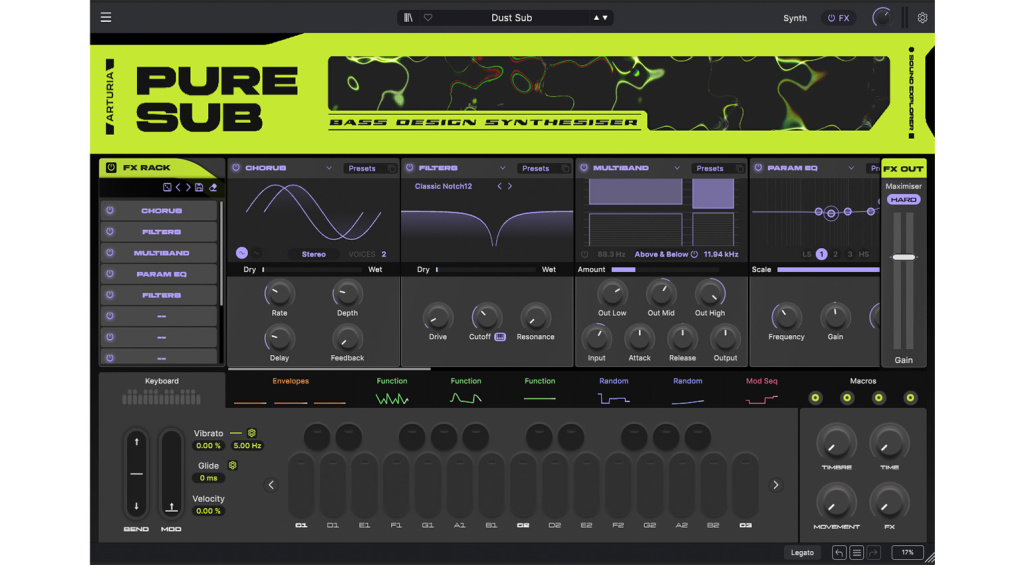Copy the Chorus effect settings icon
Viewport: 1024px width, 565px height.
tap(392, 169)
